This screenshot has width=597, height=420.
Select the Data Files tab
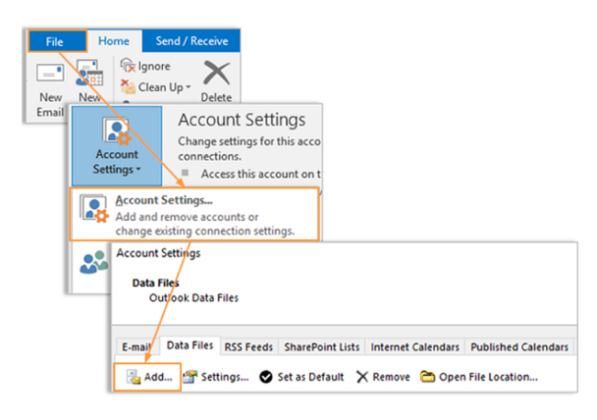click(190, 345)
